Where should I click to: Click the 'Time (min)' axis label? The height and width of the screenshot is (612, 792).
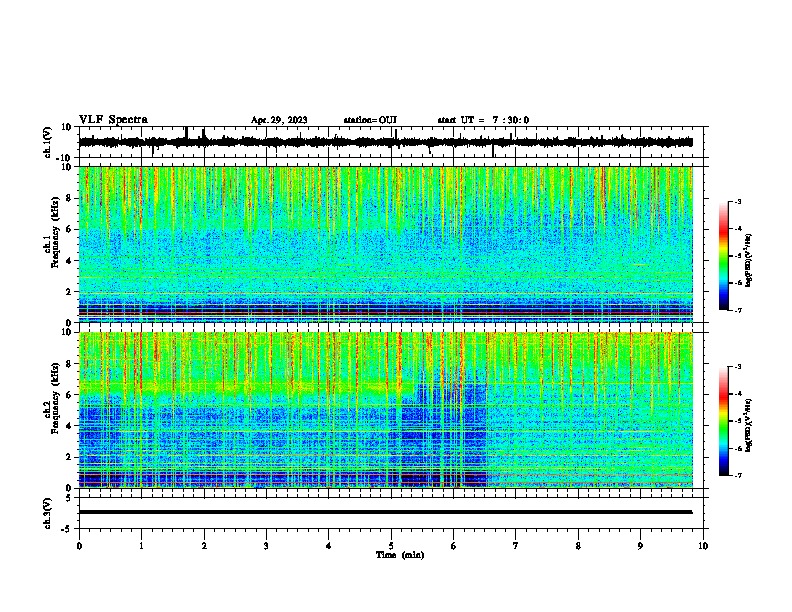click(x=400, y=555)
